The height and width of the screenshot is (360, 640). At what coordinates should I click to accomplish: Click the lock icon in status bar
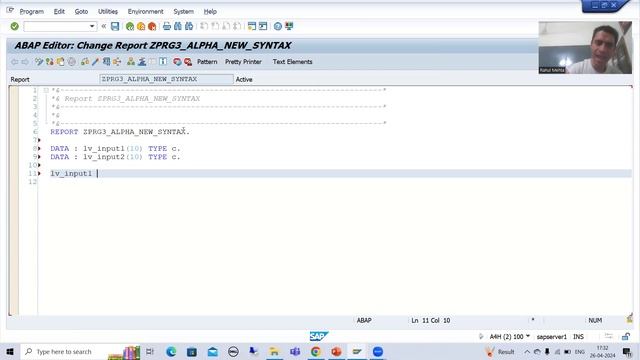click(x=625, y=337)
